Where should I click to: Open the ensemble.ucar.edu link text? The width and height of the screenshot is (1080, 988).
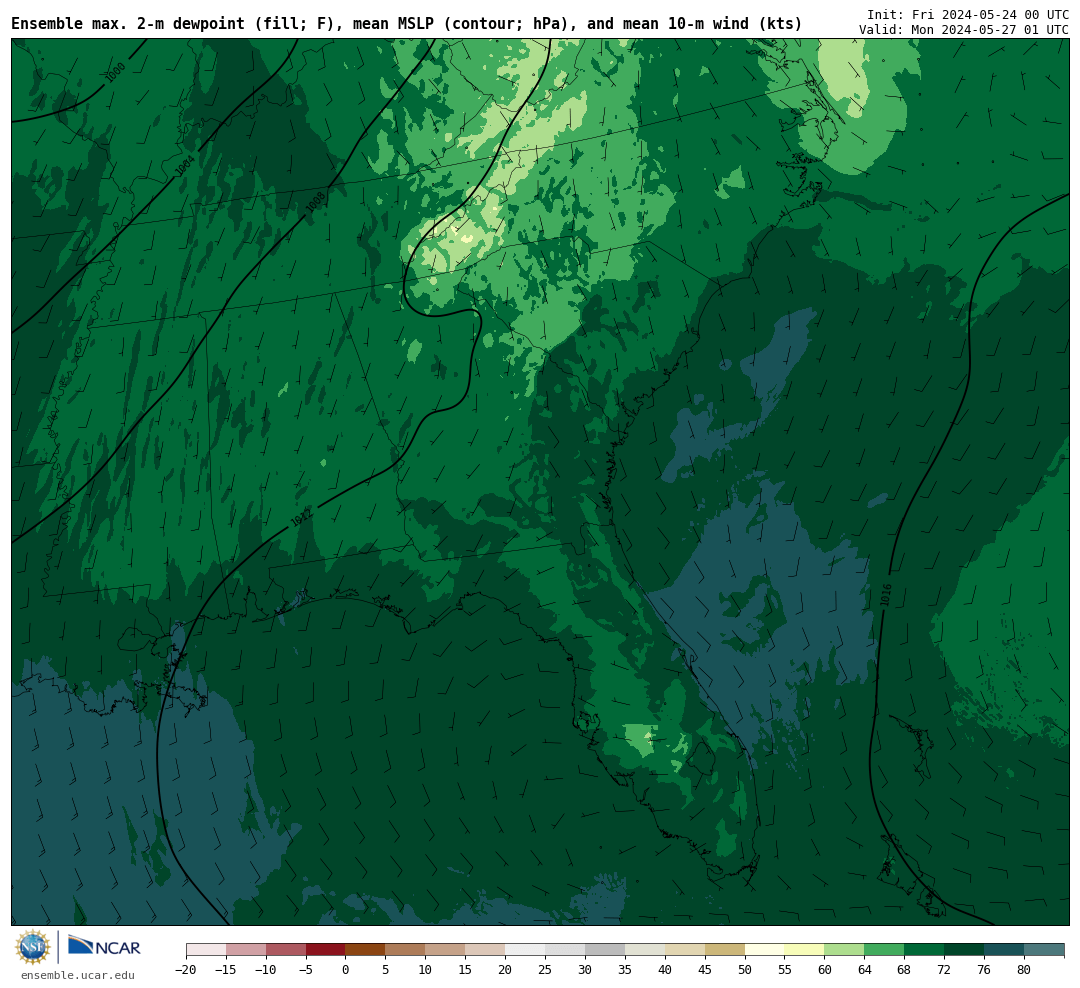click(78, 975)
